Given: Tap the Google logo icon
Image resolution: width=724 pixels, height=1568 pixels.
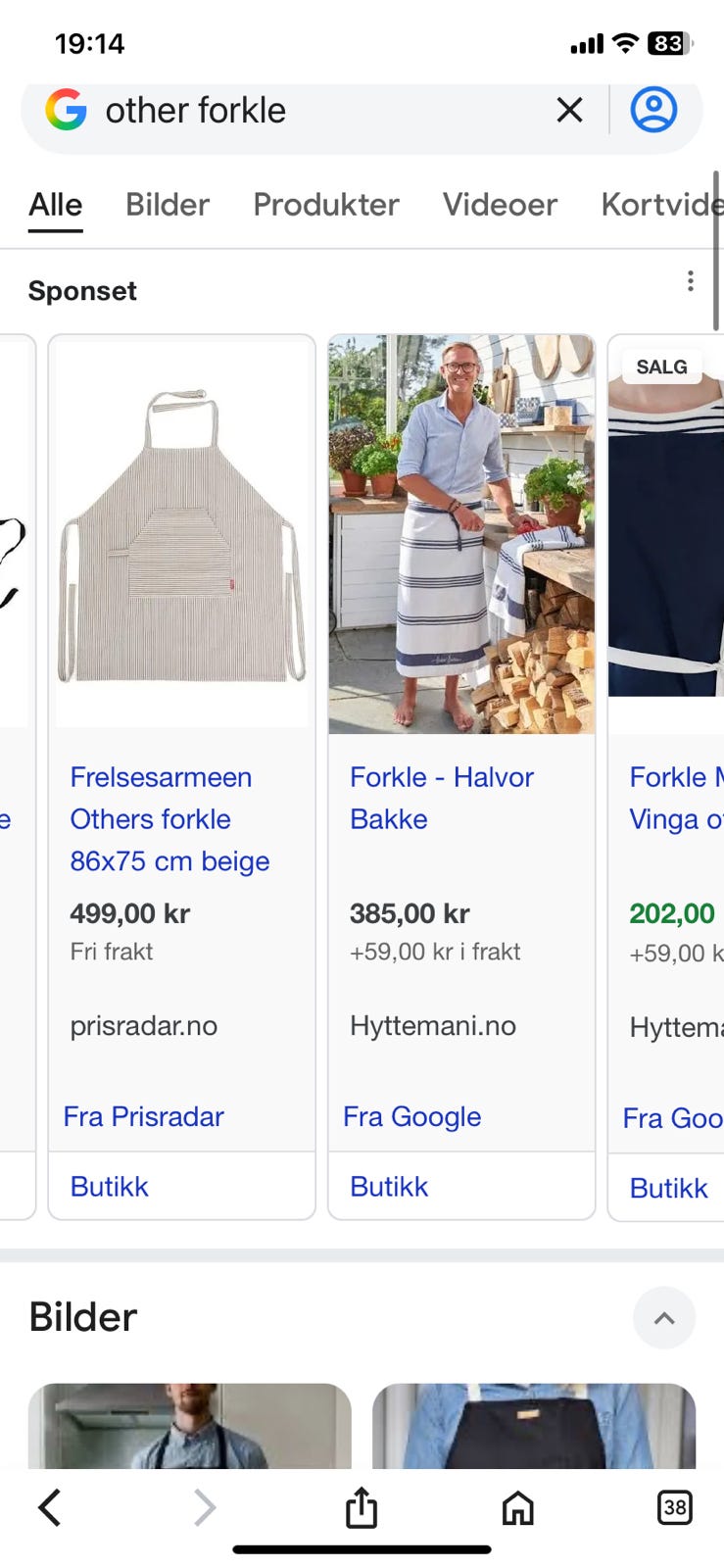Looking at the screenshot, I should pyautogui.click(x=66, y=110).
